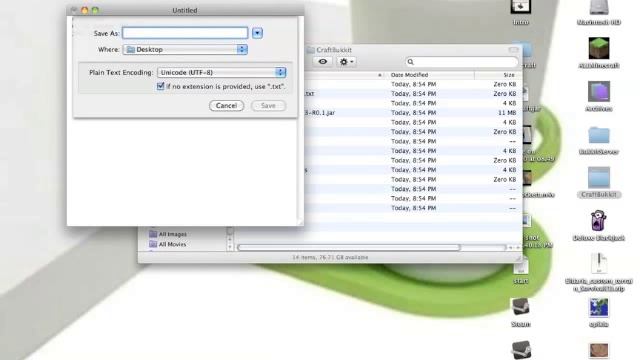The width and height of the screenshot is (640, 360).
Task: Toggle the Finder toolbar with the pill button
Action: pyautogui.click(x=513, y=50)
